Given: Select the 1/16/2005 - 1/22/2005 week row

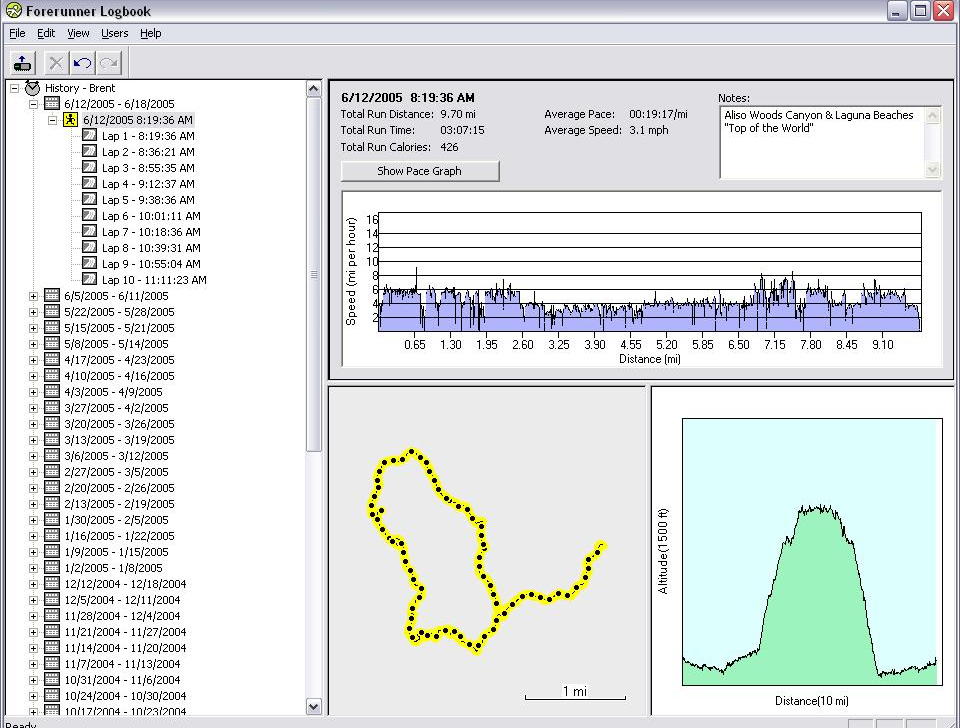Looking at the screenshot, I should pyautogui.click(x=119, y=536).
